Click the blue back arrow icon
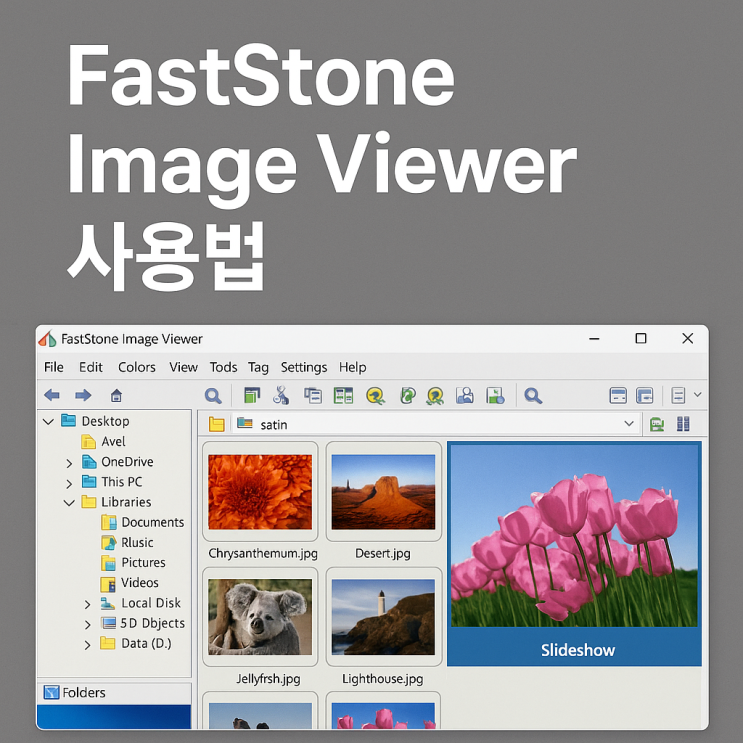Image resolution: width=743 pixels, height=743 pixels. tap(52, 395)
